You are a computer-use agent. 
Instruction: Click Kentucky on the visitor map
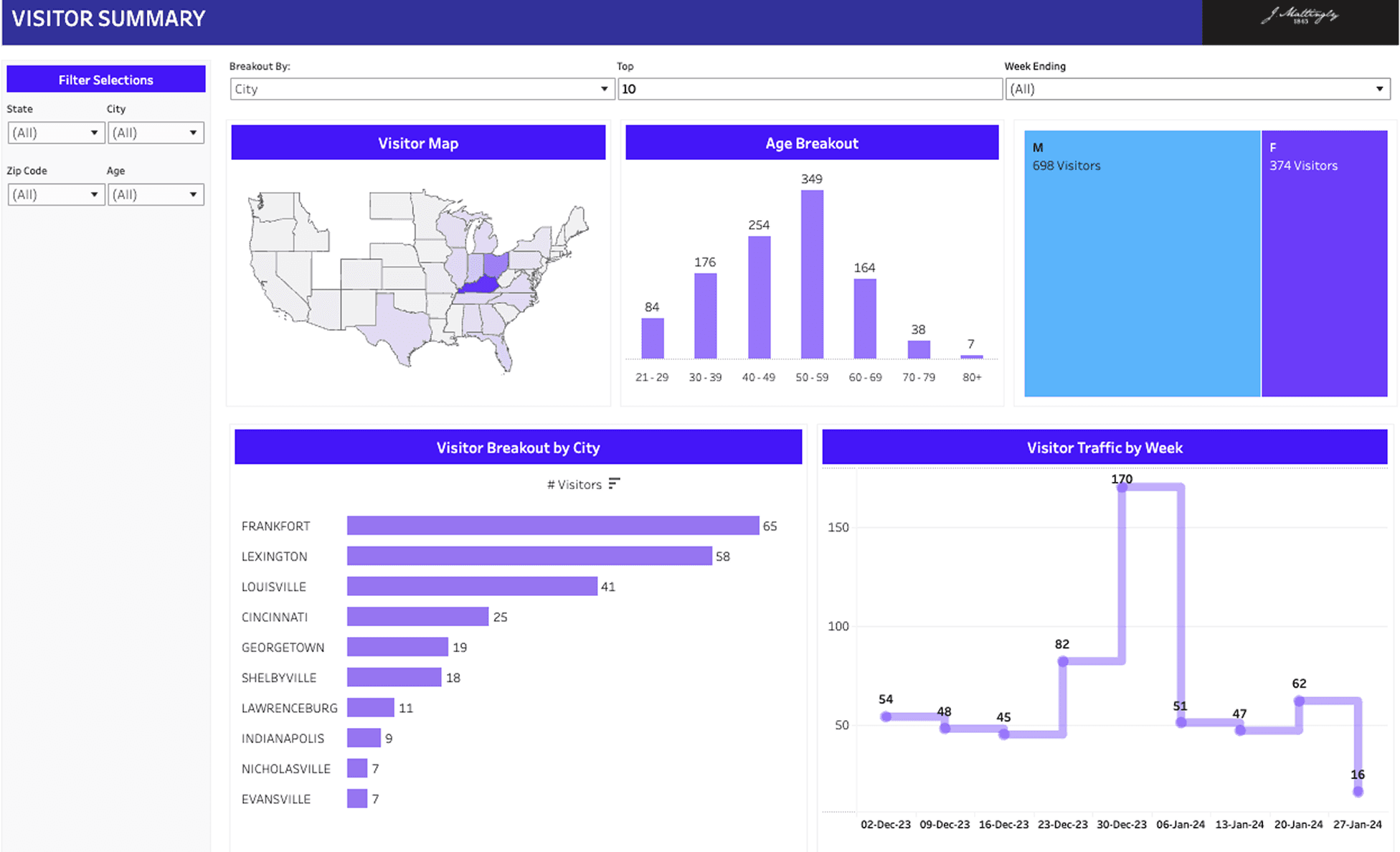click(482, 285)
